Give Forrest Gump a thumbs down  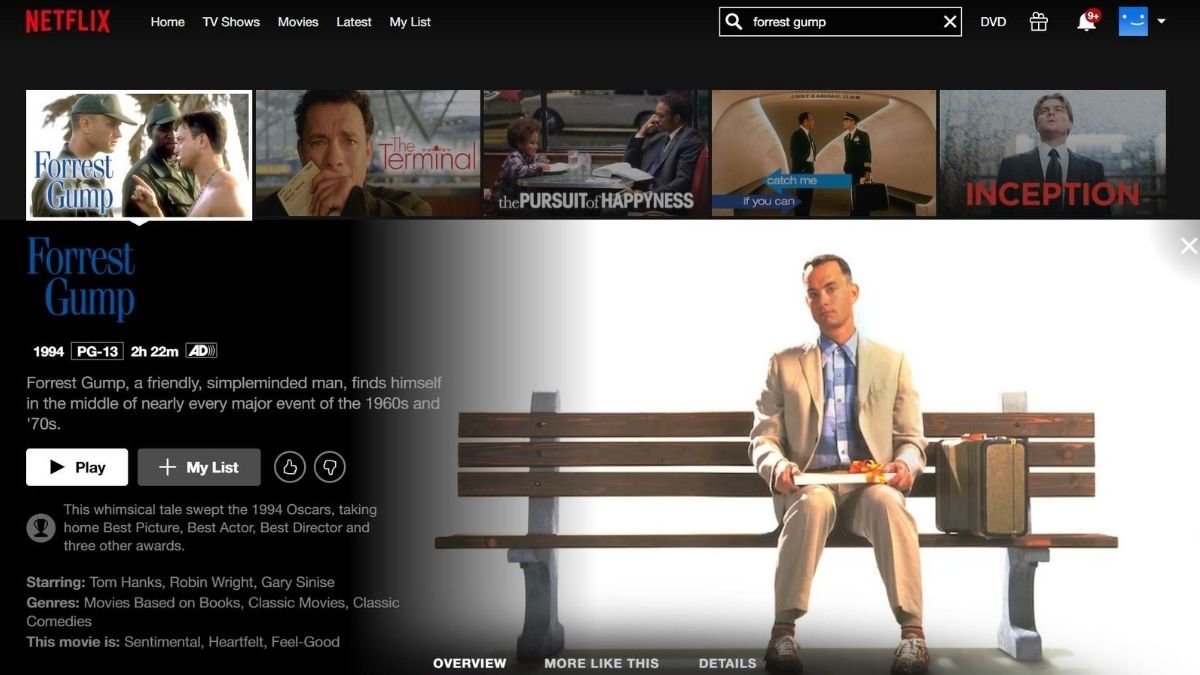[330, 467]
